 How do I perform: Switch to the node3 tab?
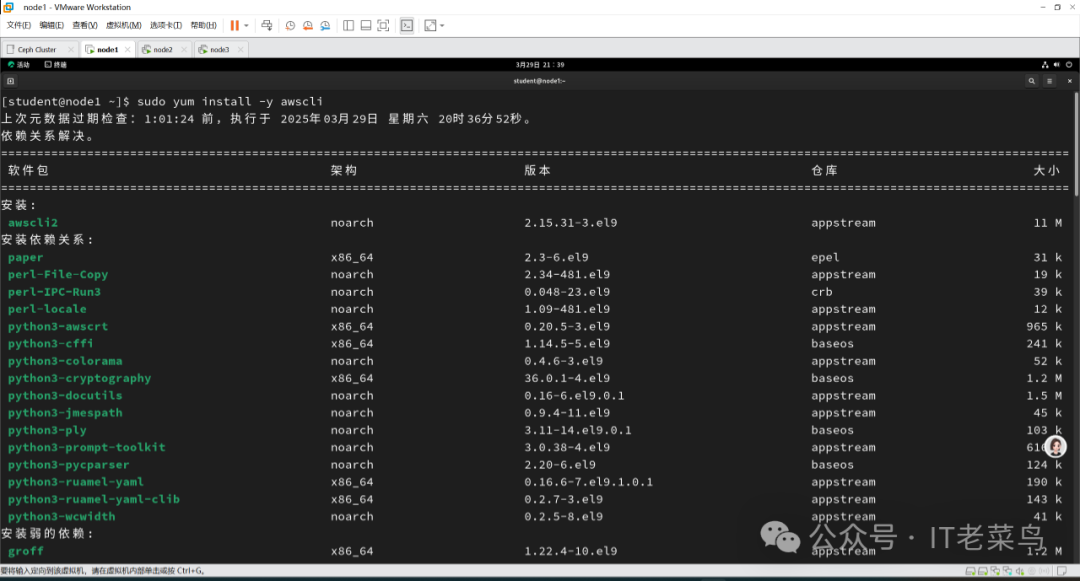[x=220, y=50]
